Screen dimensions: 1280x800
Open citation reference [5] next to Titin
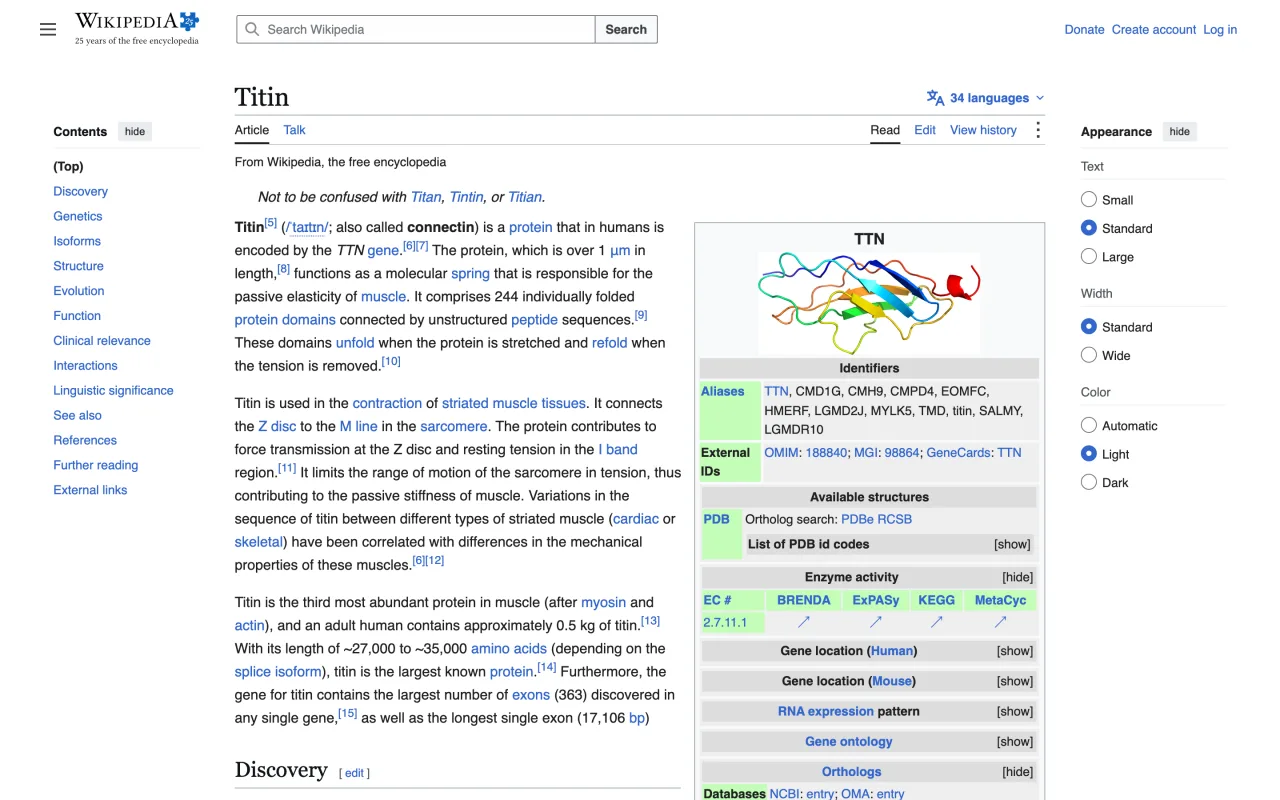pyautogui.click(x=271, y=223)
